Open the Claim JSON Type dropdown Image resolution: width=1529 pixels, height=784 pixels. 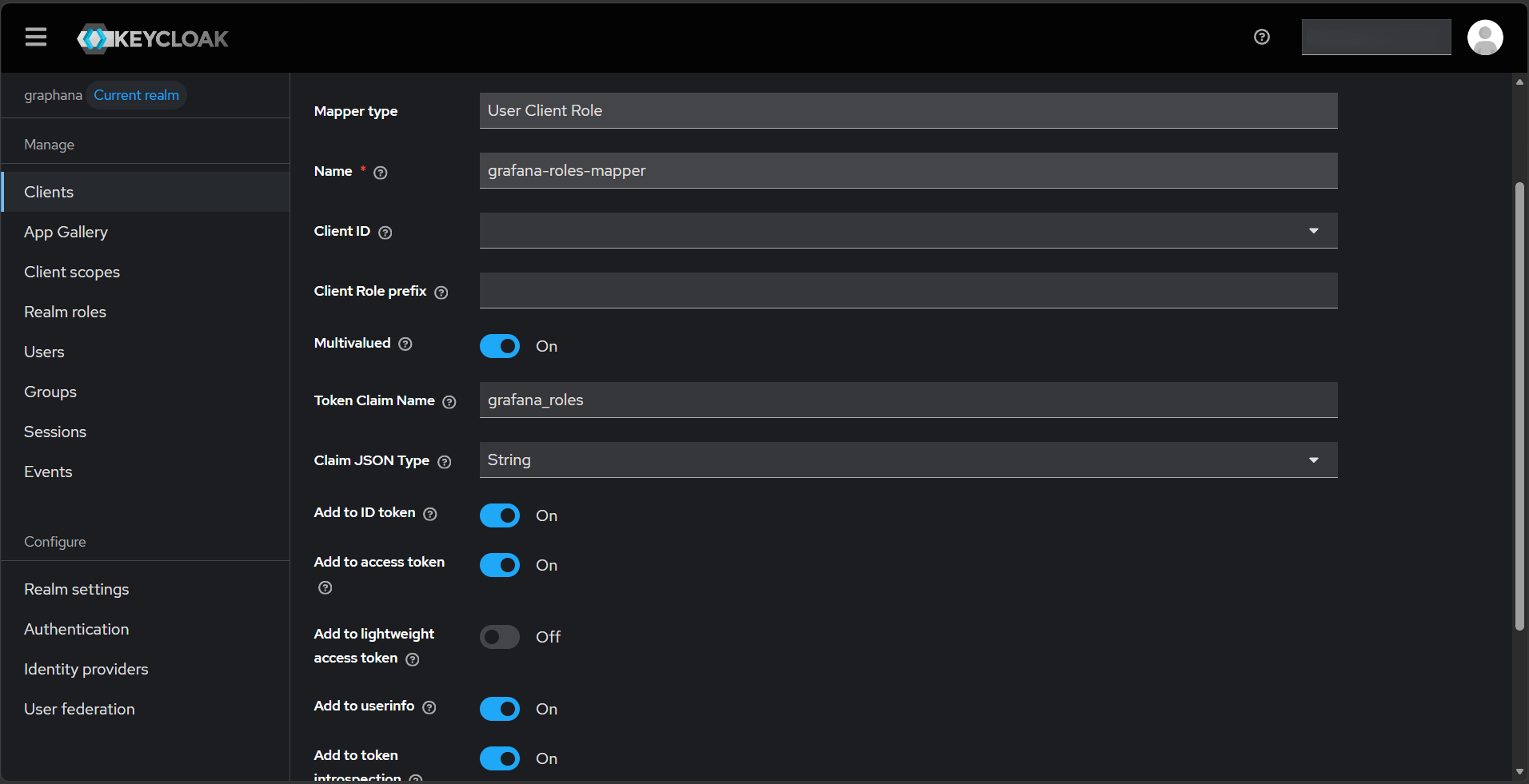pyautogui.click(x=908, y=460)
